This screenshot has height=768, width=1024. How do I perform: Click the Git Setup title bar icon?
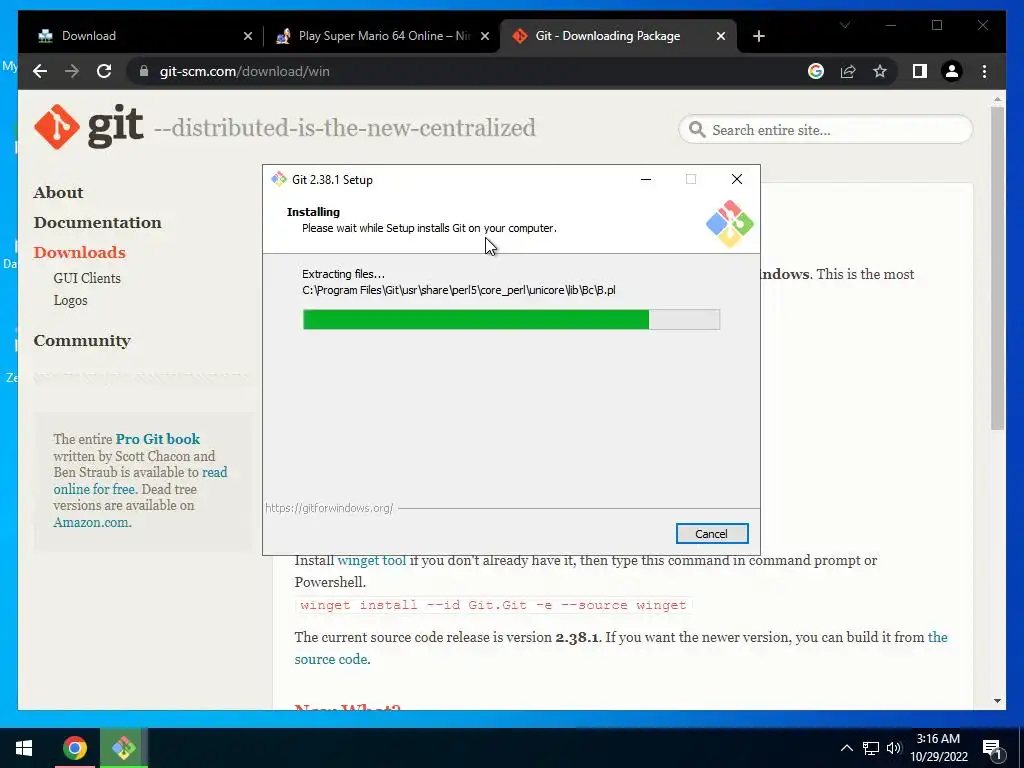click(x=279, y=179)
